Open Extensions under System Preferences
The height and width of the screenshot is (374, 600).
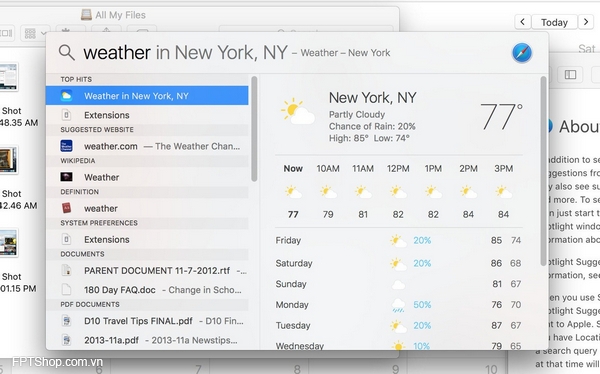click(147, 239)
